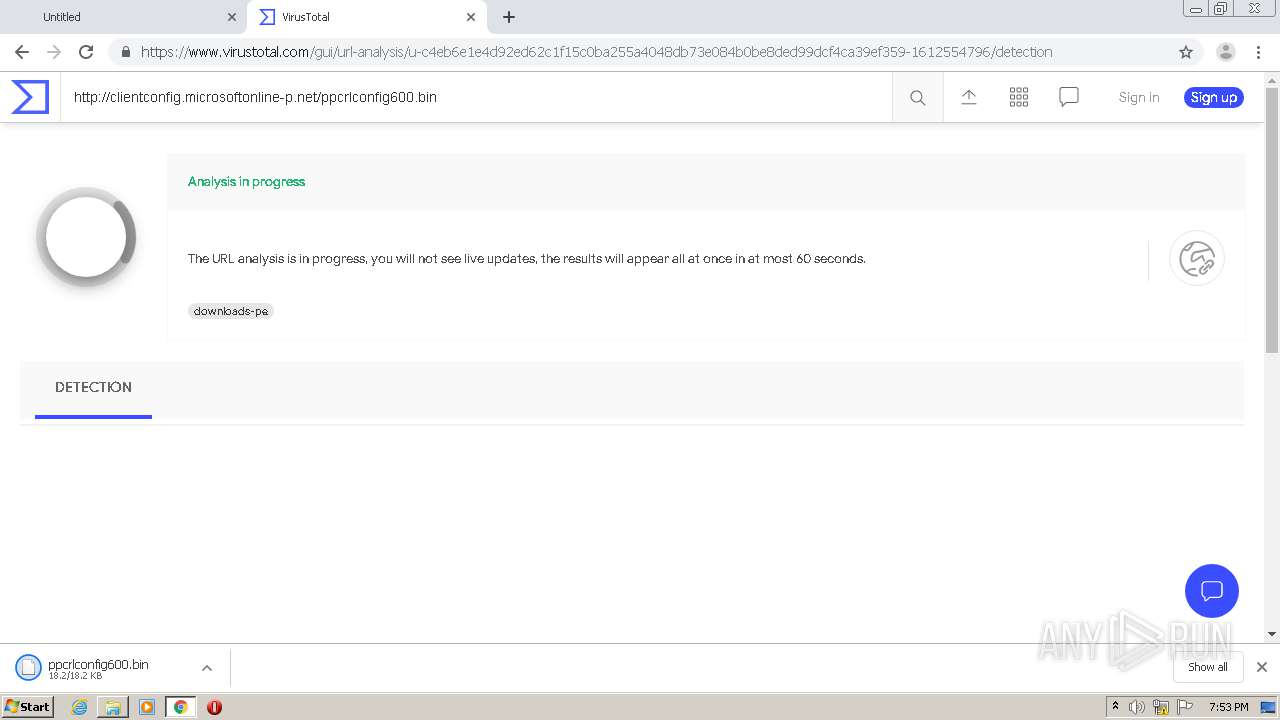Switch to the Untitled tab

coord(123,17)
